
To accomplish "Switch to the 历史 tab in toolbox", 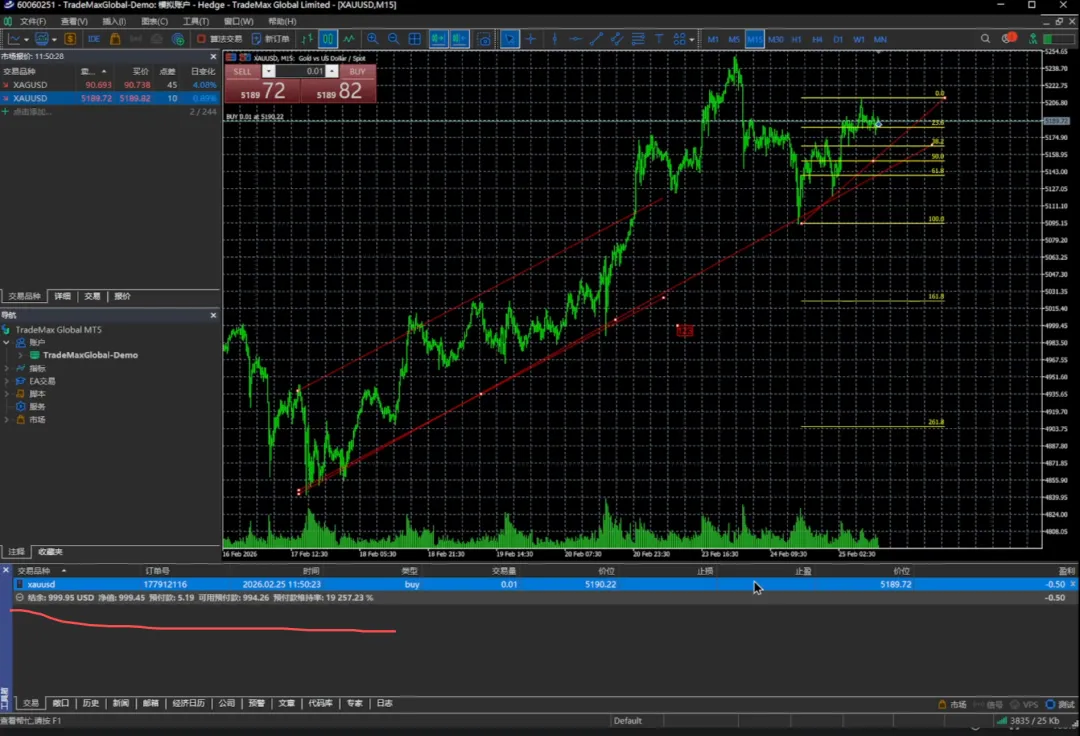I will pyautogui.click(x=91, y=703).
